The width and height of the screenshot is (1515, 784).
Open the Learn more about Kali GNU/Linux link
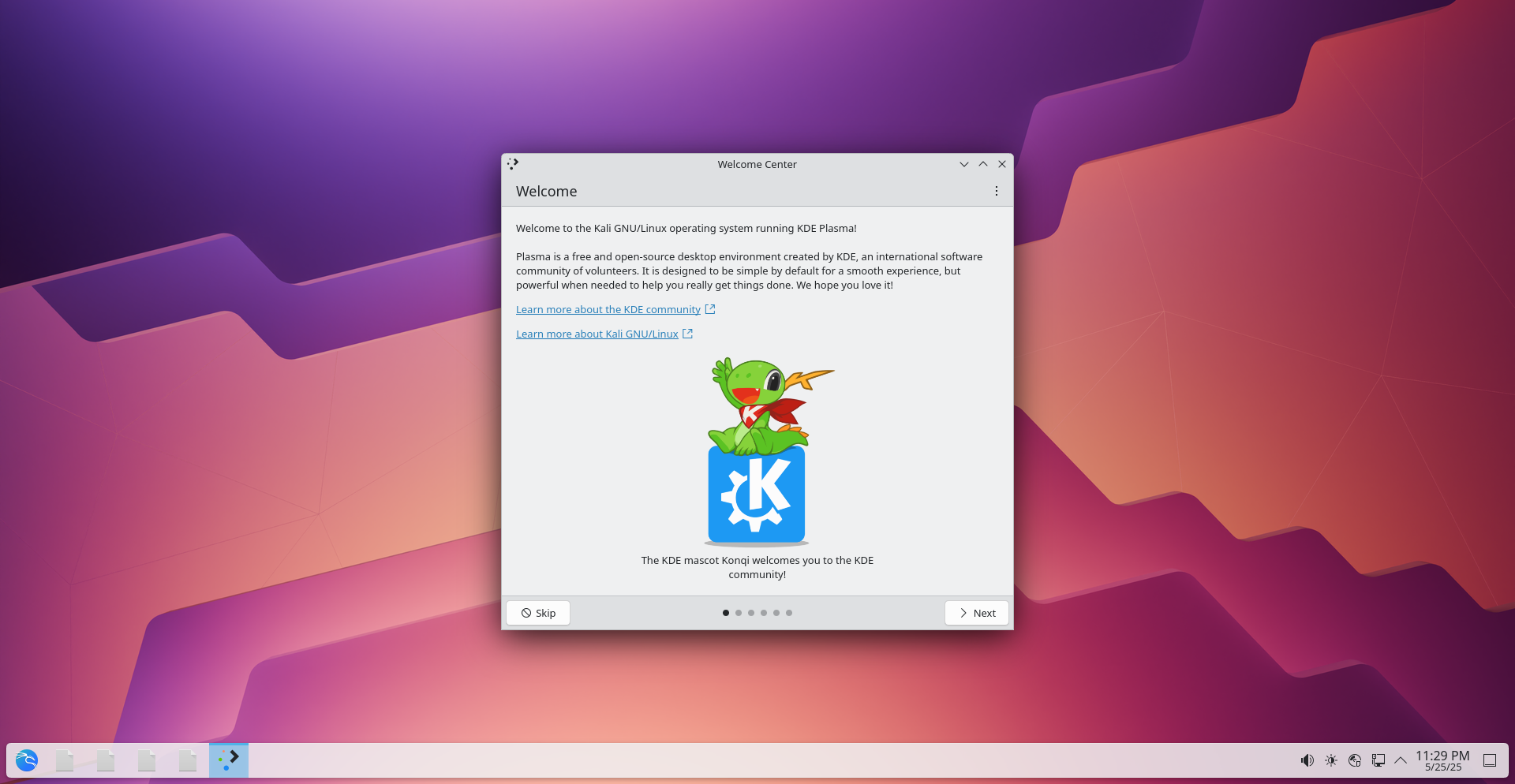coord(597,334)
